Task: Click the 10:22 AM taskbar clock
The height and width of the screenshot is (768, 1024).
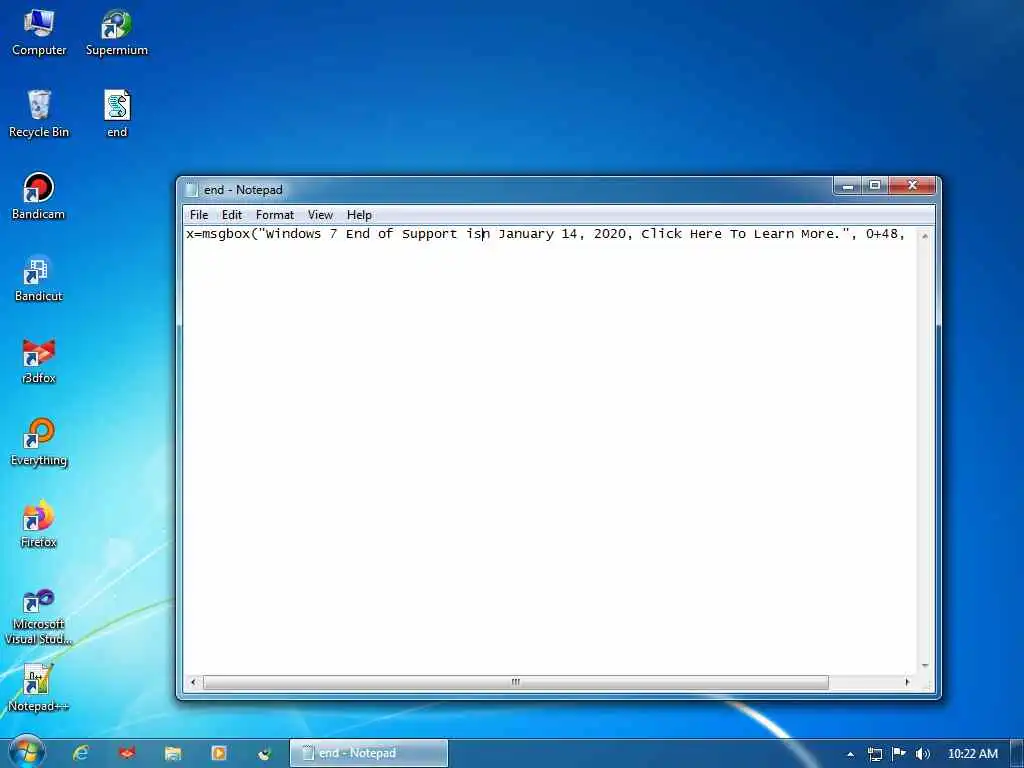Action: tap(972, 754)
